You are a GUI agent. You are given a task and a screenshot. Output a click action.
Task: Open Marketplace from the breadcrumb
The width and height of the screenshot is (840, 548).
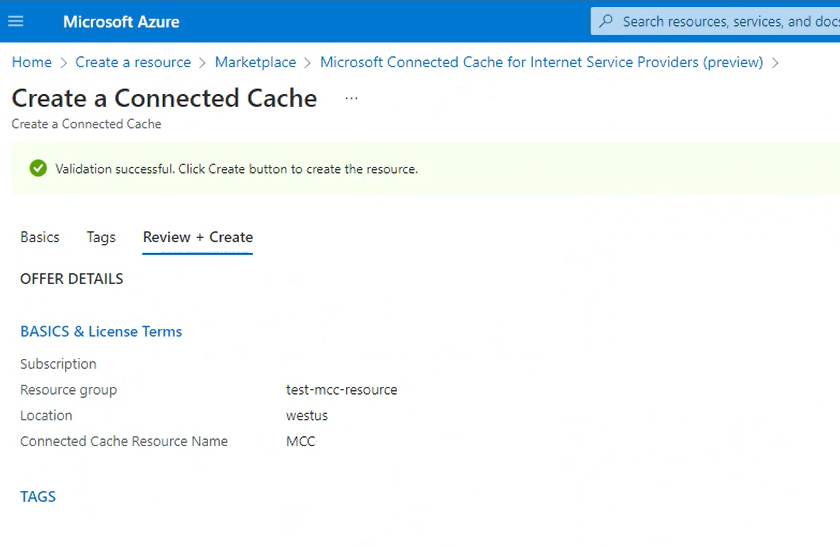(255, 62)
